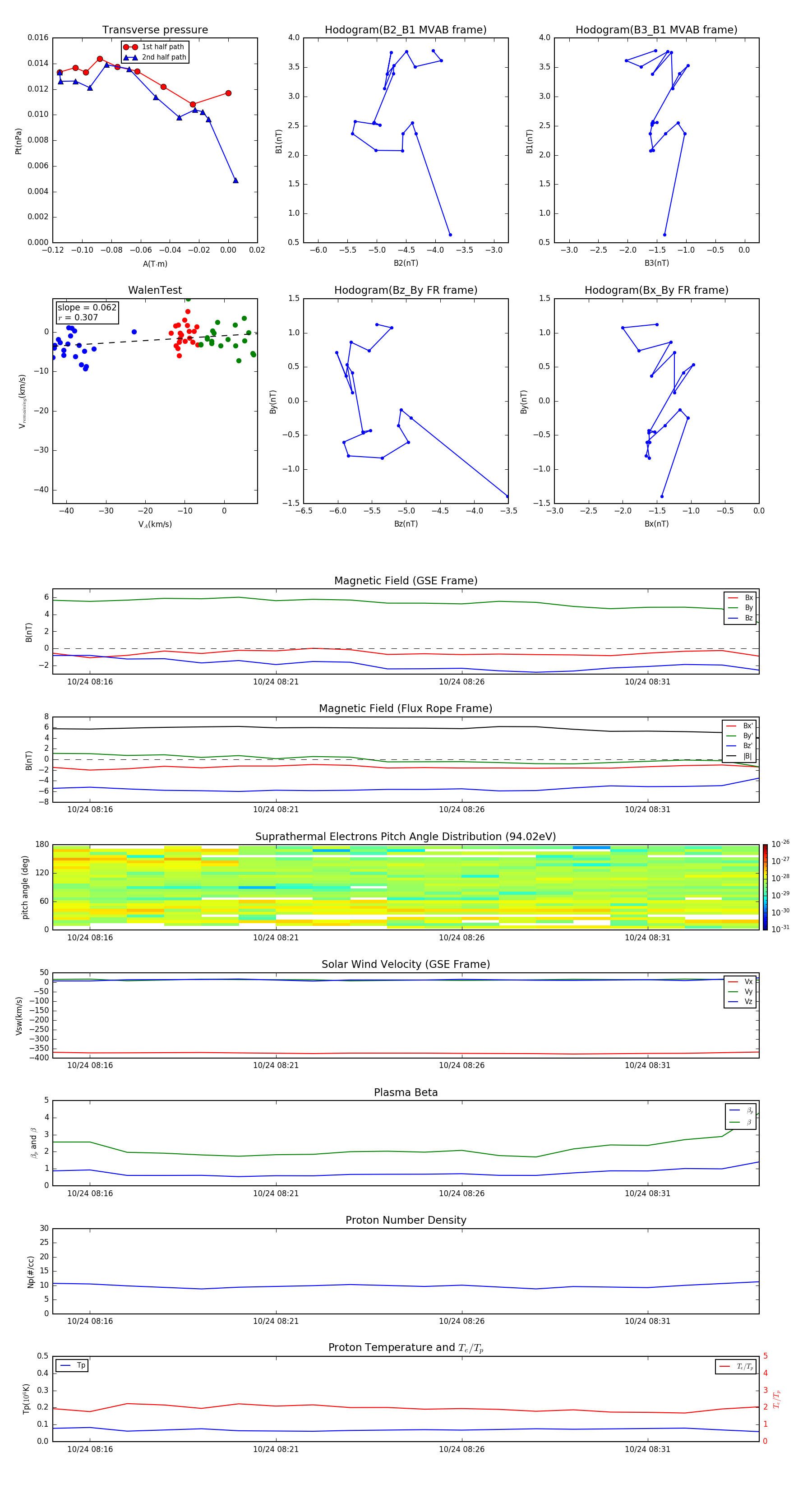The image size is (812, 1489).
Task: Click the 'B3(nT)' x-axis label
Action: tap(656, 263)
